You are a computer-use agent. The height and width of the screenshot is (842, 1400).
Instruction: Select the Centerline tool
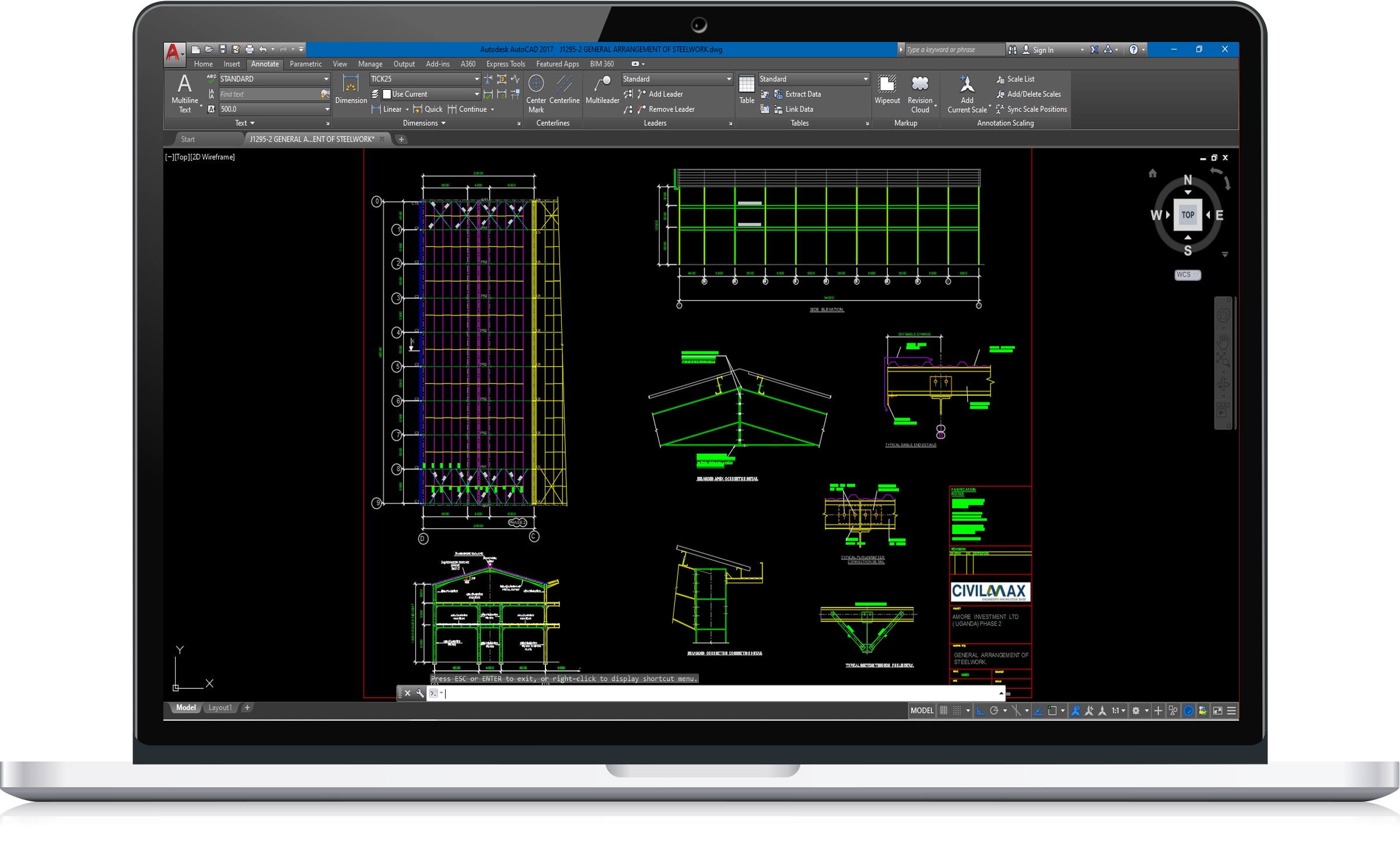click(x=564, y=89)
